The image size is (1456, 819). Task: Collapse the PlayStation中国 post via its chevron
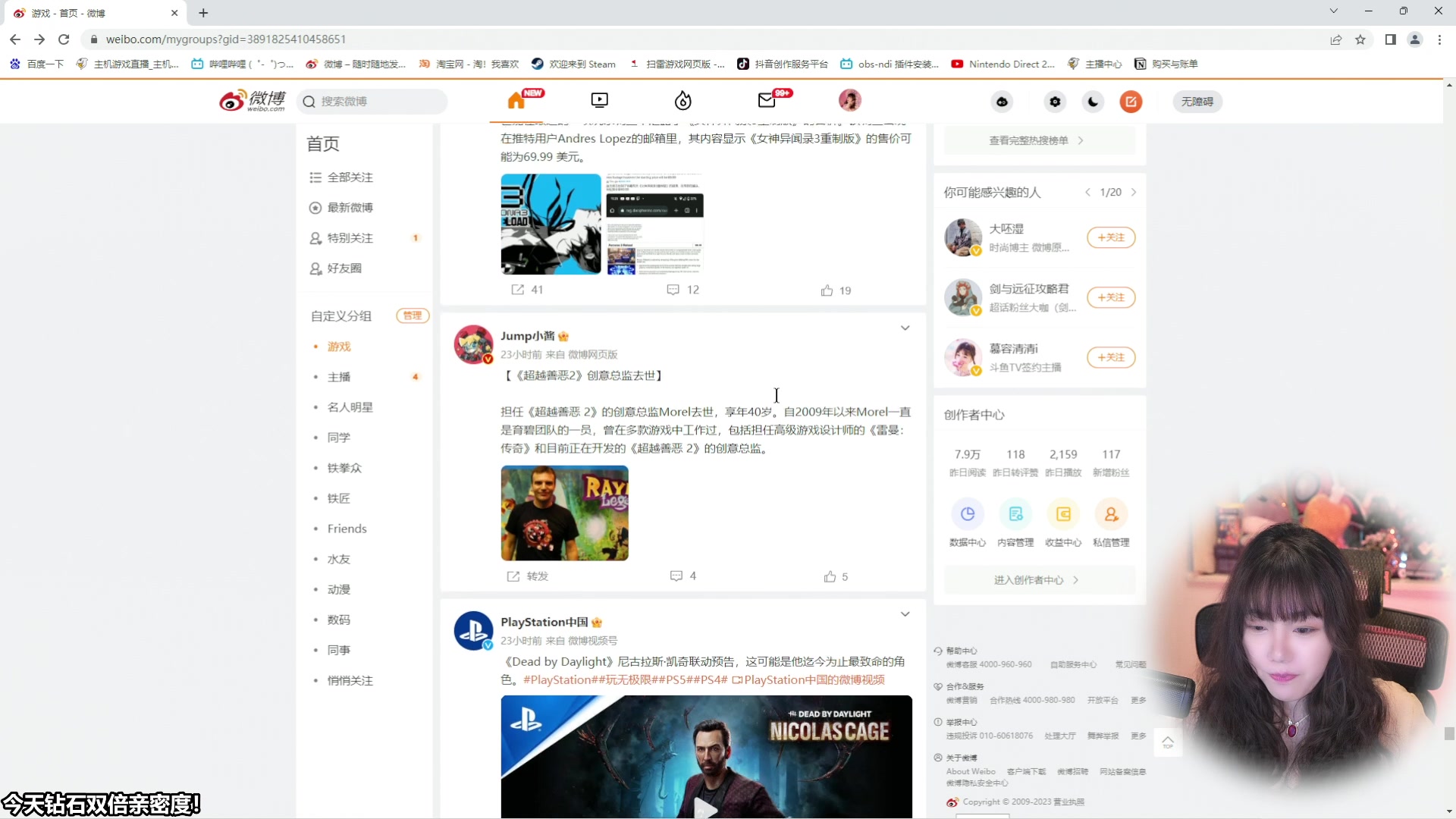(x=905, y=613)
